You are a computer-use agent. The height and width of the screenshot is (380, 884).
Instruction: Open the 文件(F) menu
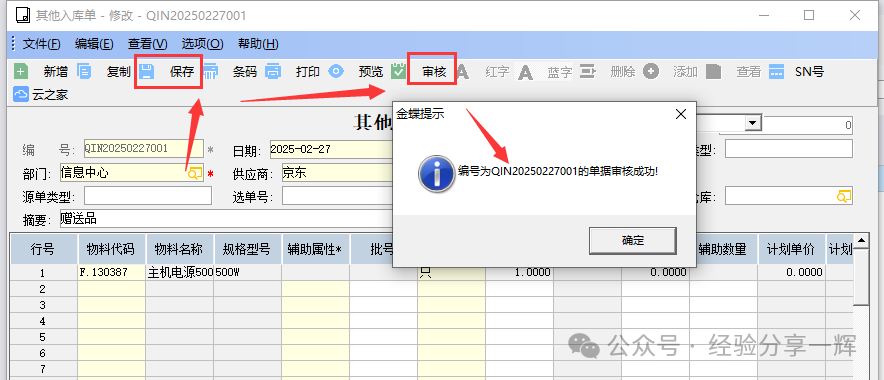41,43
